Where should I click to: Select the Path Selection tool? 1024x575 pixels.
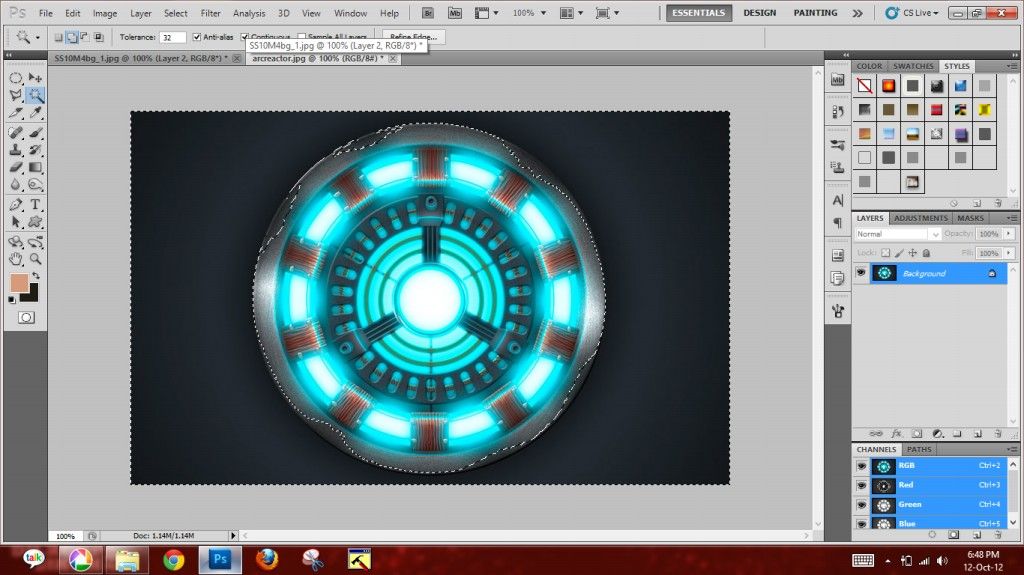(16, 223)
